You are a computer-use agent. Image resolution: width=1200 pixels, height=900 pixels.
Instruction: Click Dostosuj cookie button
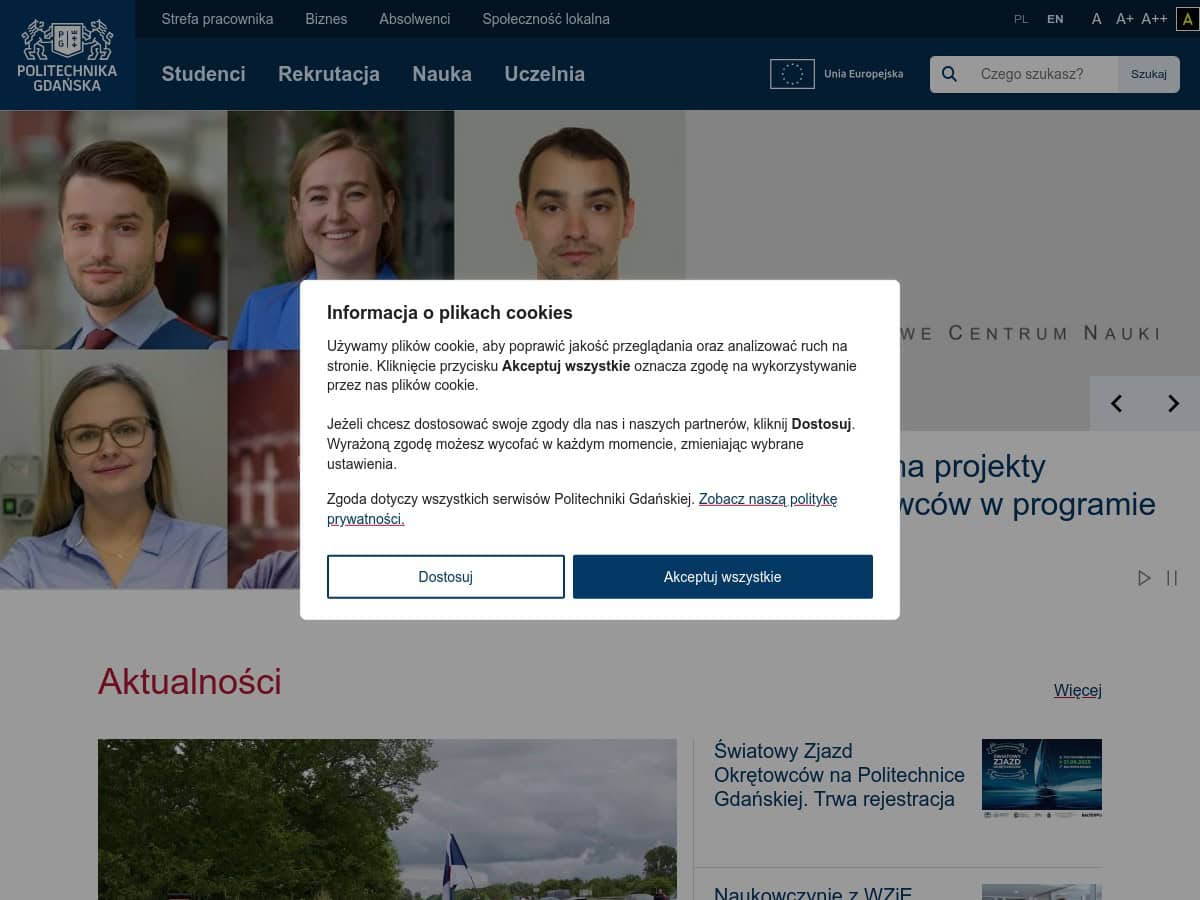tap(446, 577)
